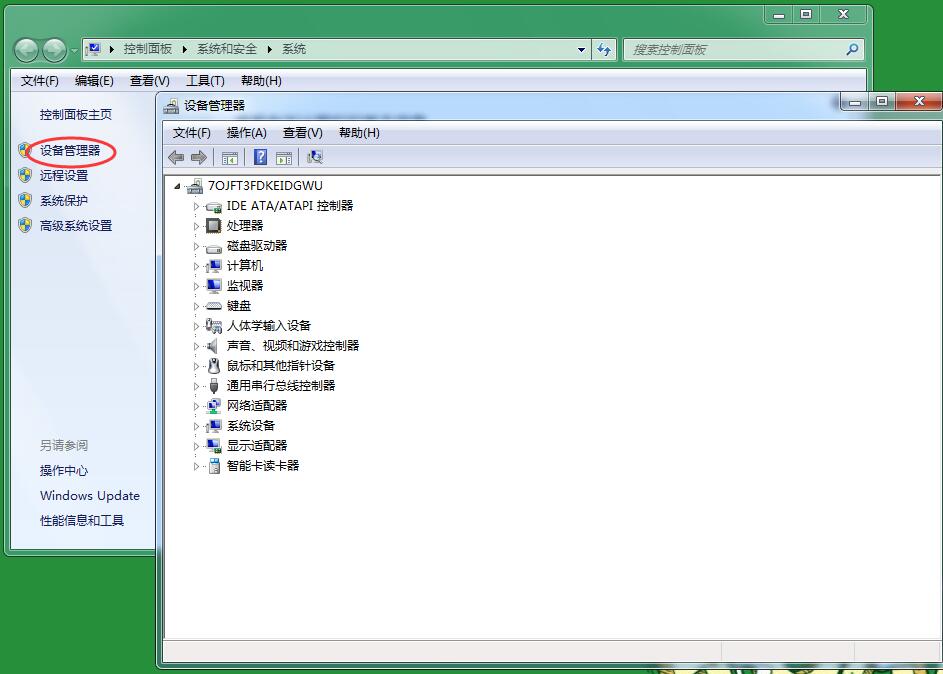Image resolution: width=943 pixels, height=674 pixels.
Task: Open the 操作(A) menu in Device Manager
Action: [x=245, y=132]
